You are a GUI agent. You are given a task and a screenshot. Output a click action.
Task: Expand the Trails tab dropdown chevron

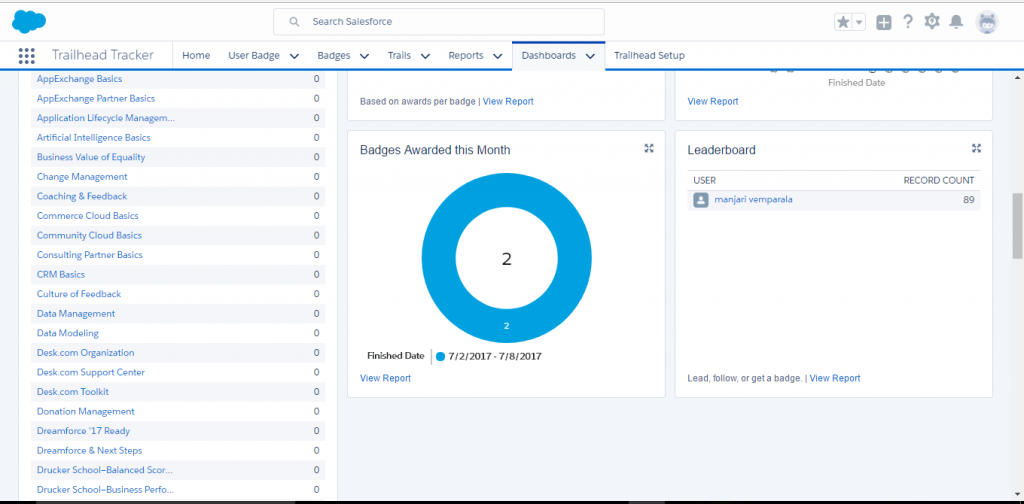pos(426,56)
